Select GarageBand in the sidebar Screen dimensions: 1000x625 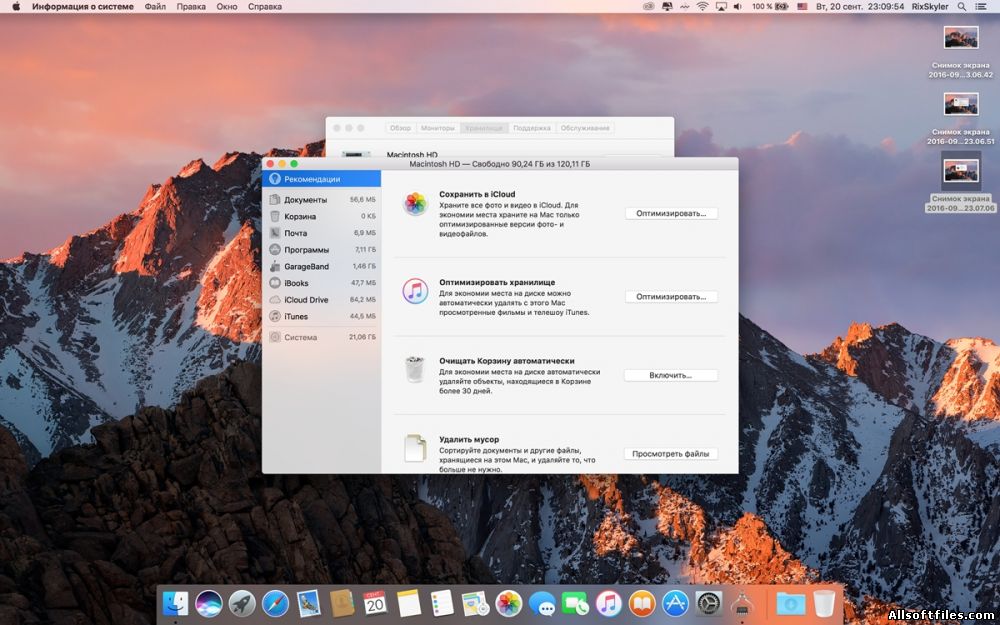tap(321, 266)
